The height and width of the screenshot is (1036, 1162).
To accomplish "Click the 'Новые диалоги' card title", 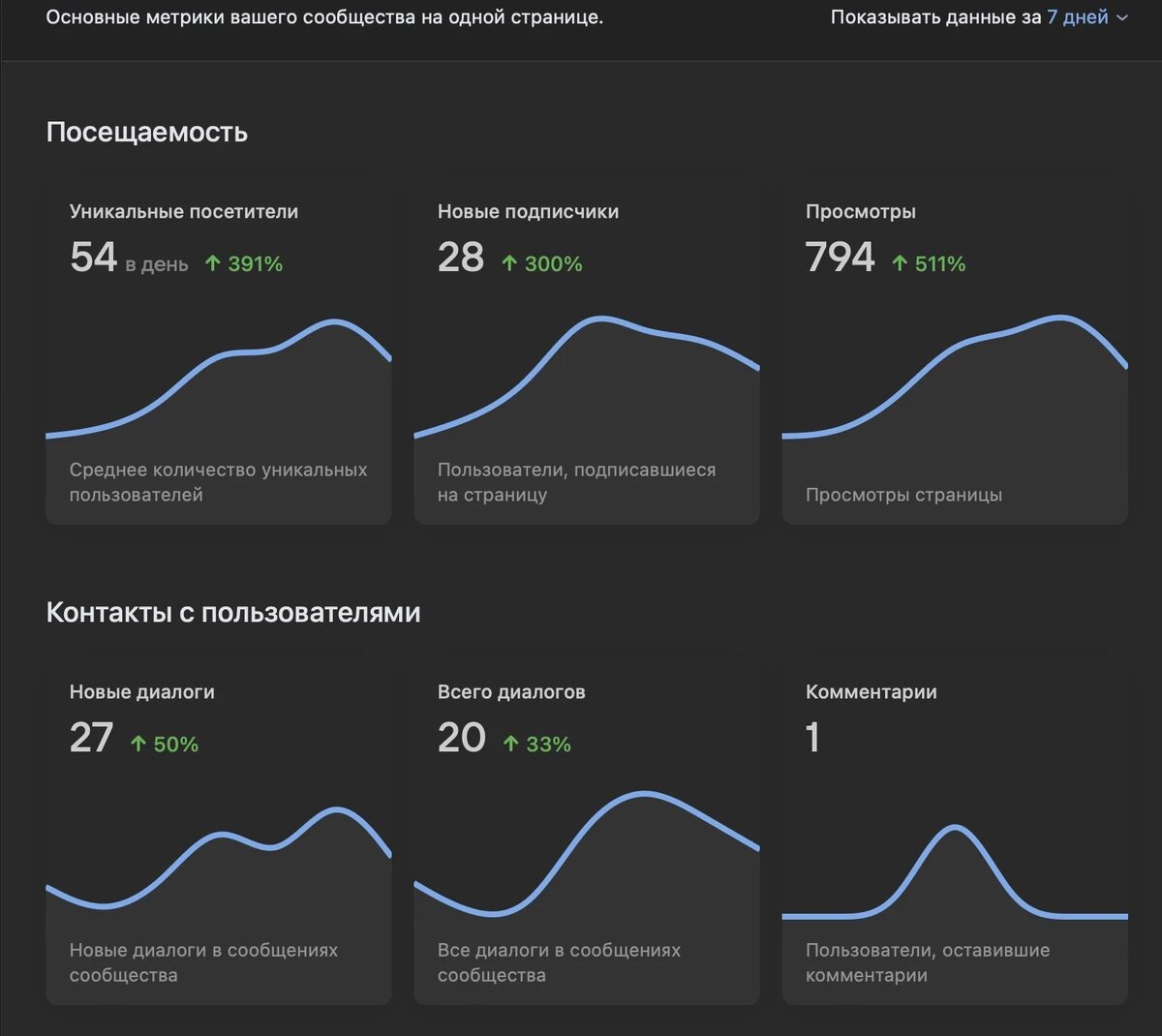I will [142, 691].
